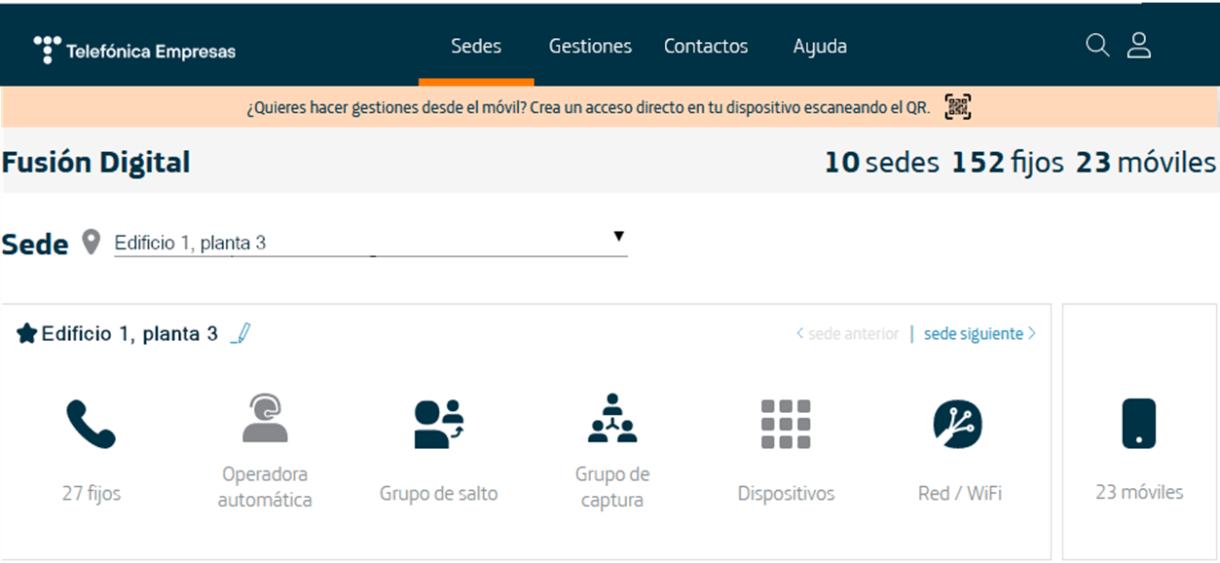Click the fixed lines phone icon
Viewport: 1220px width, 563px height.
click(91, 424)
